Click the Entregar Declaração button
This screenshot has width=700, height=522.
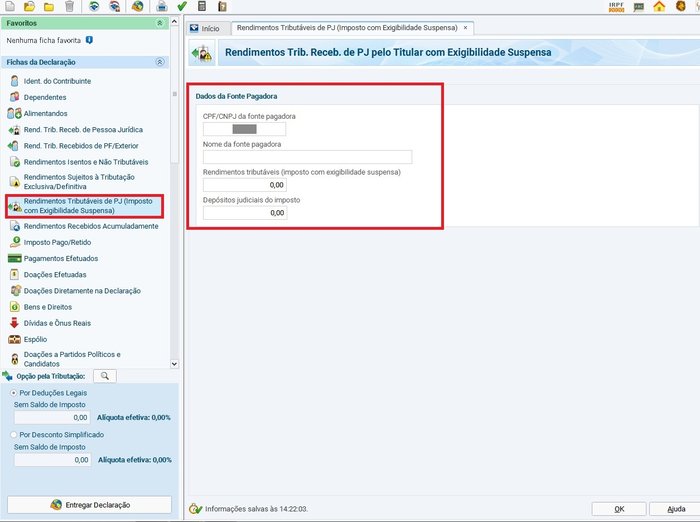(x=89, y=505)
